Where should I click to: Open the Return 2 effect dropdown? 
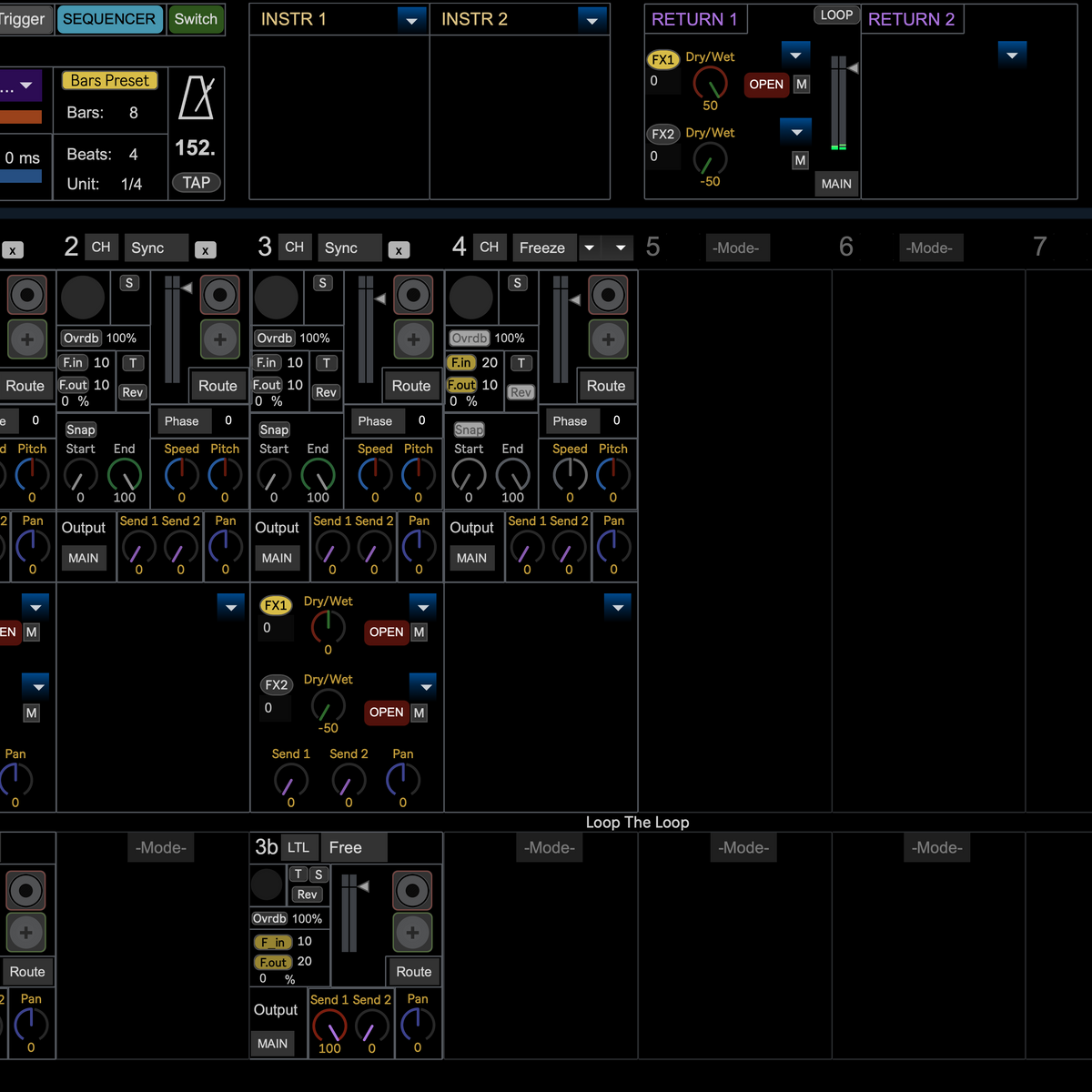pos(1012,55)
